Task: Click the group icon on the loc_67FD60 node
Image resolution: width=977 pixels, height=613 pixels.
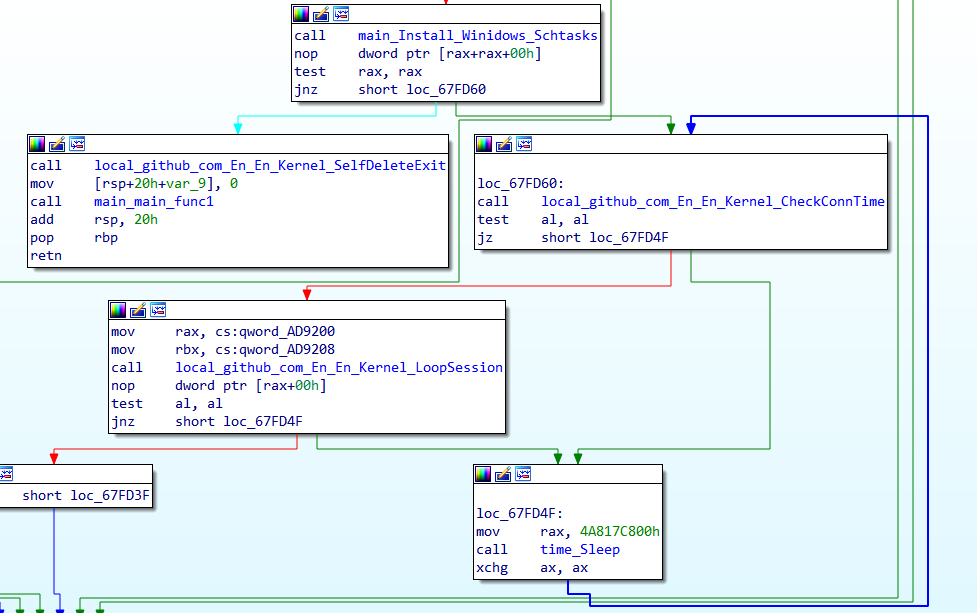Action: [x=524, y=144]
